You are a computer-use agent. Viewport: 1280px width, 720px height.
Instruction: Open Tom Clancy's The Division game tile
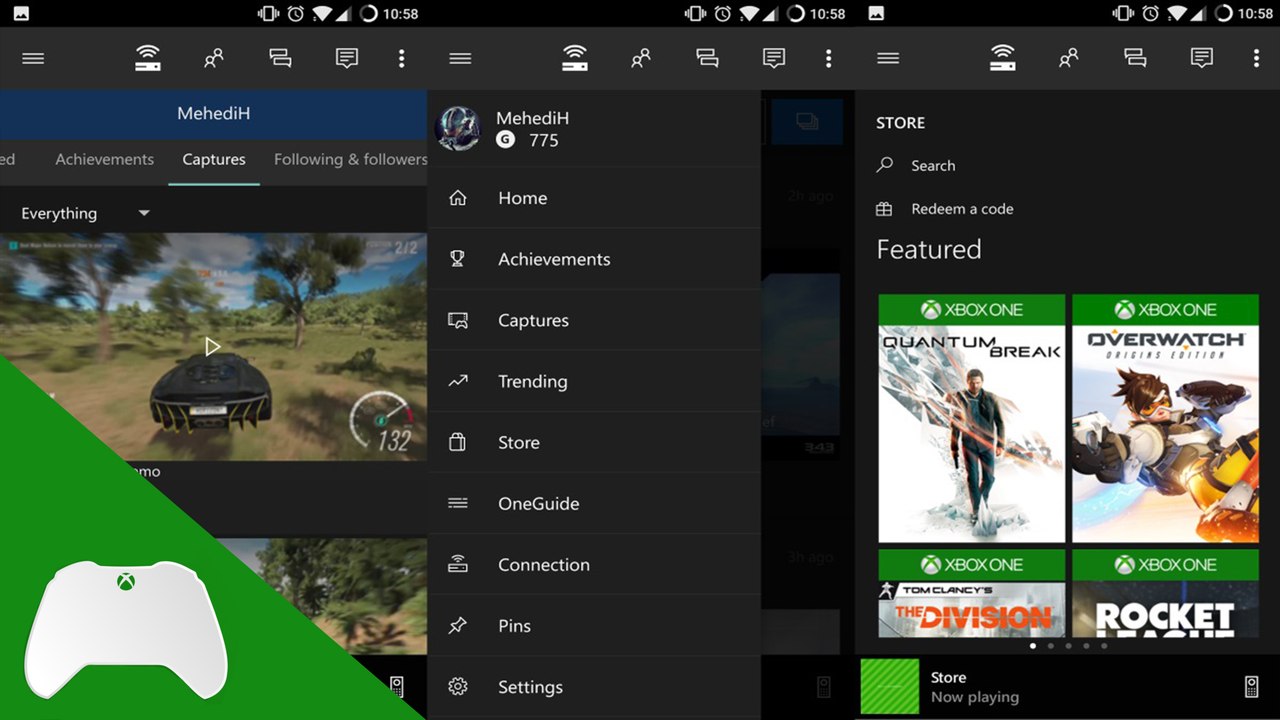(x=972, y=593)
